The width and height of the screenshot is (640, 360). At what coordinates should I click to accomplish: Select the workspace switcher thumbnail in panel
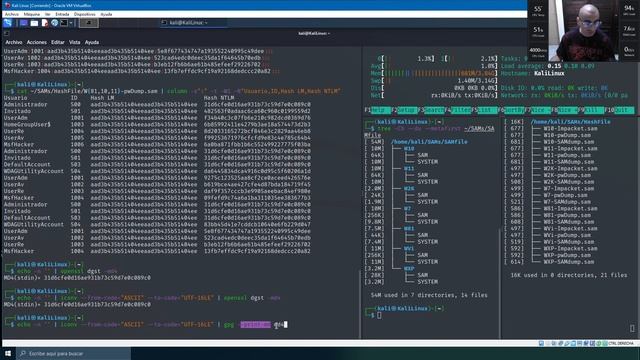[89, 23]
